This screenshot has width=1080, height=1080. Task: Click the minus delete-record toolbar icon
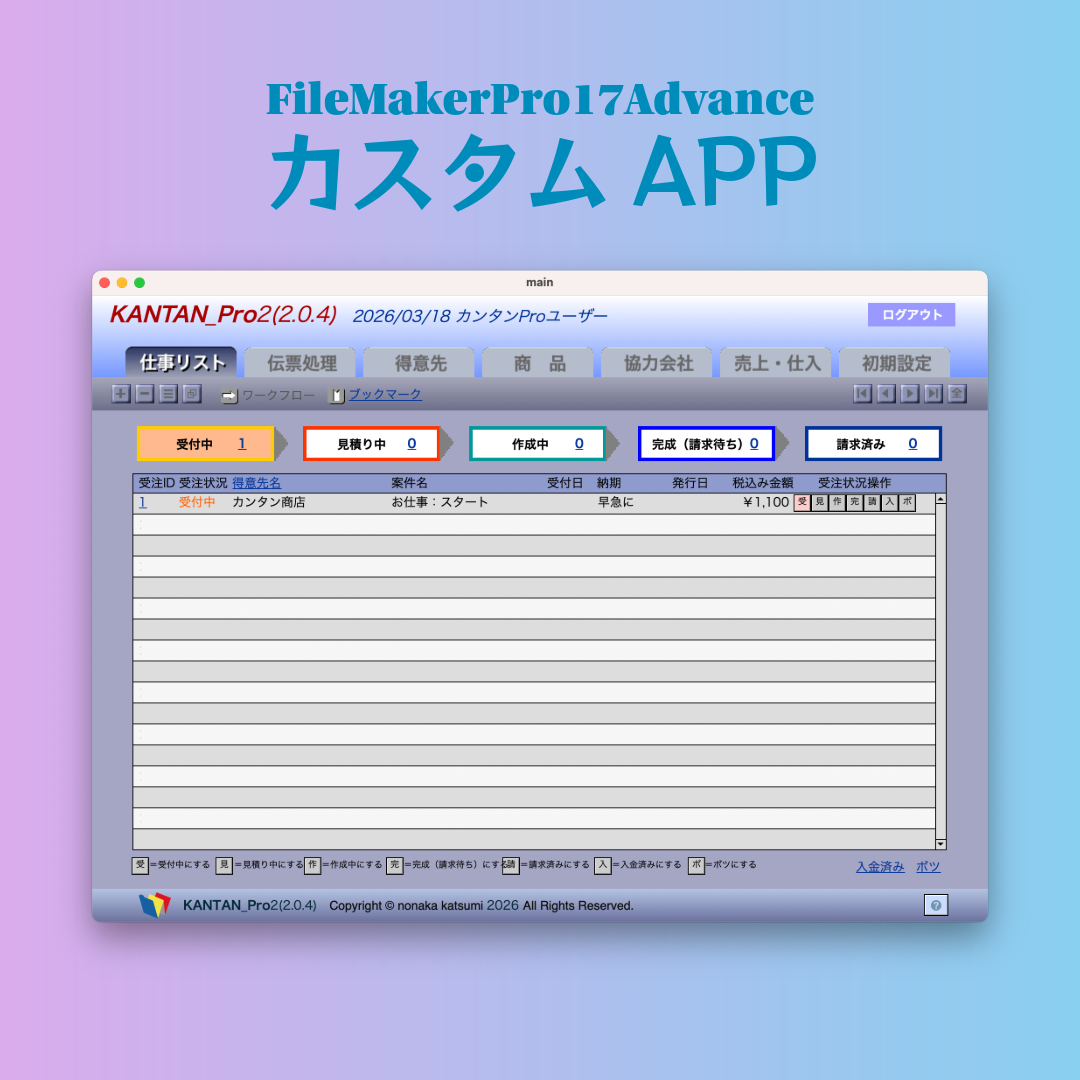[x=144, y=394]
